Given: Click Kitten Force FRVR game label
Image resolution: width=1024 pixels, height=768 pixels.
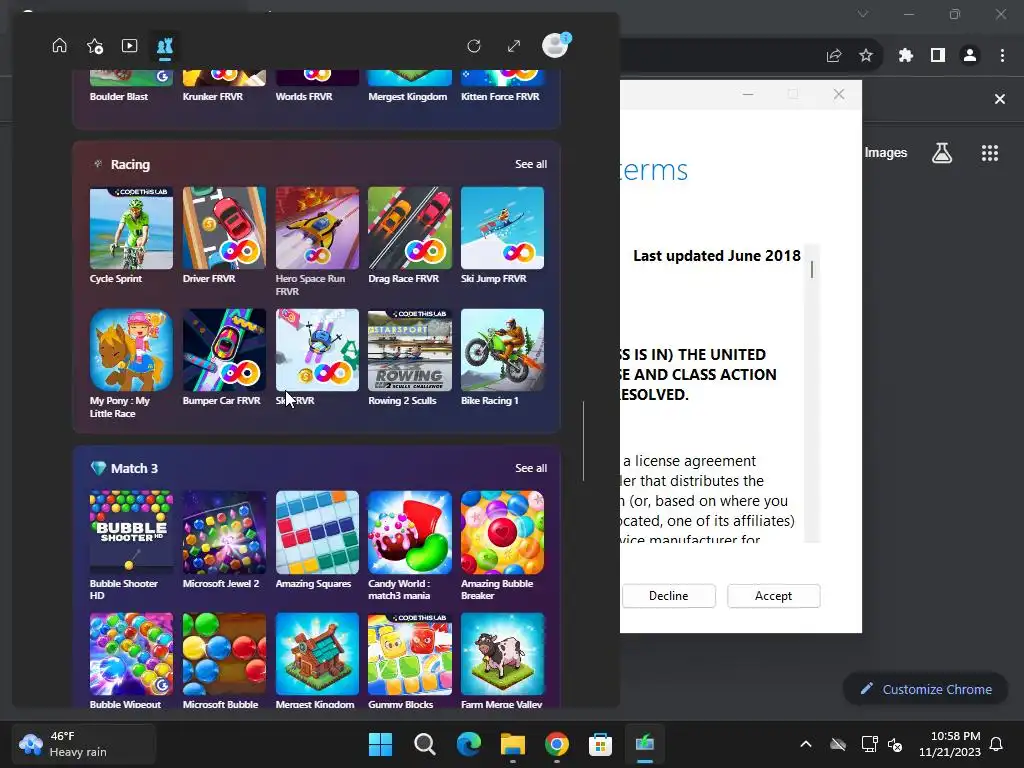Looking at the screenshot, I should pyautogui.click(x=500, y=97).
